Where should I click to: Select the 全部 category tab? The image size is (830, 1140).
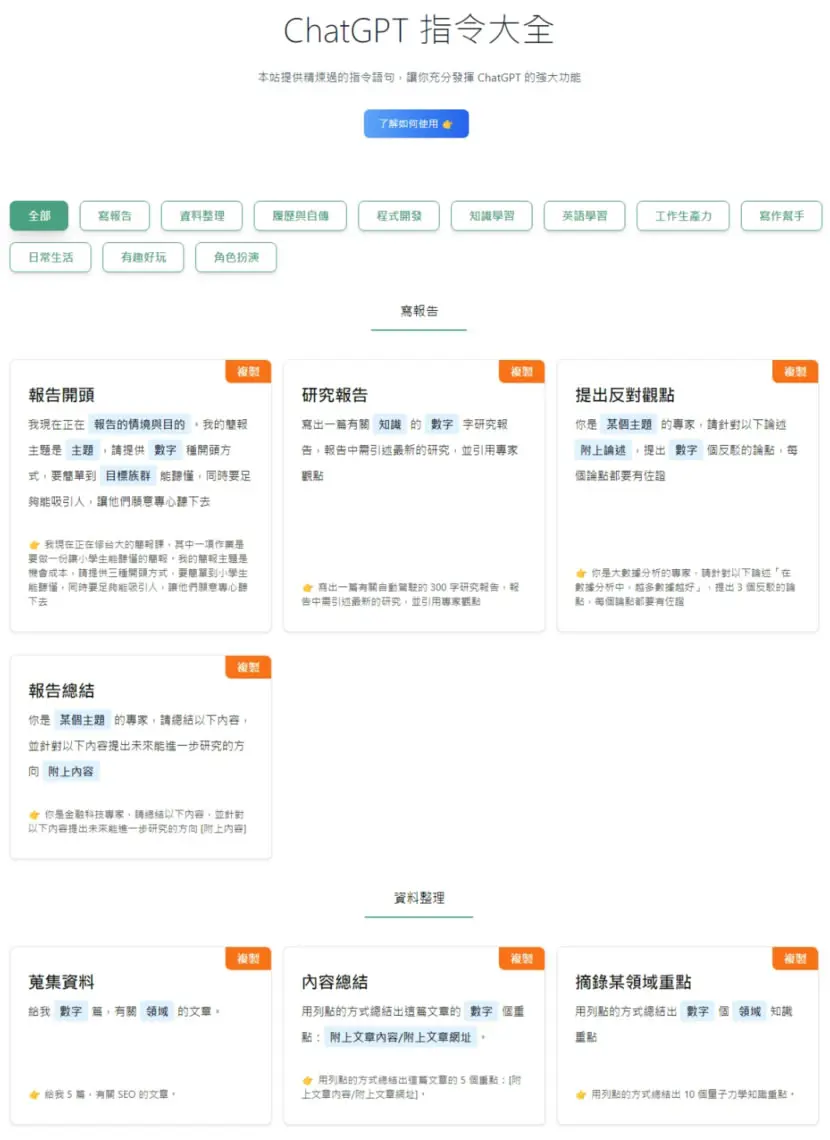point(39,216)
